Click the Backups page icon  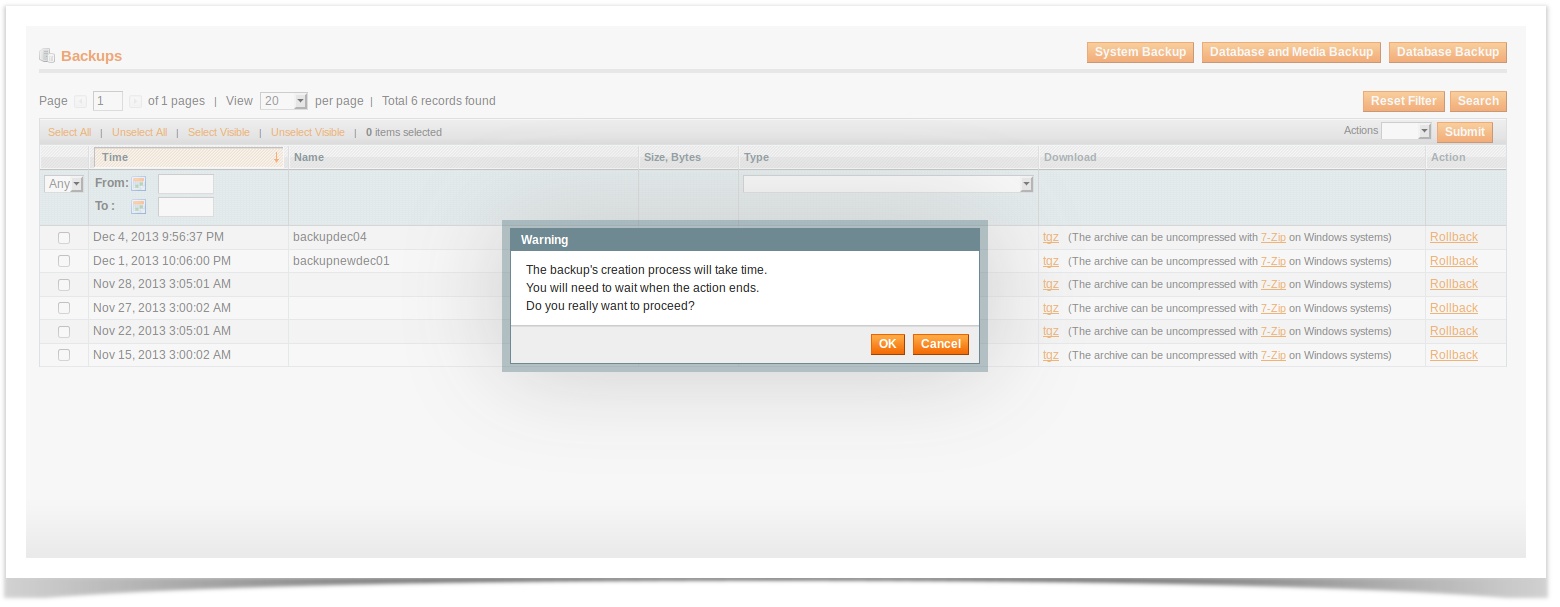pos(46,56)
